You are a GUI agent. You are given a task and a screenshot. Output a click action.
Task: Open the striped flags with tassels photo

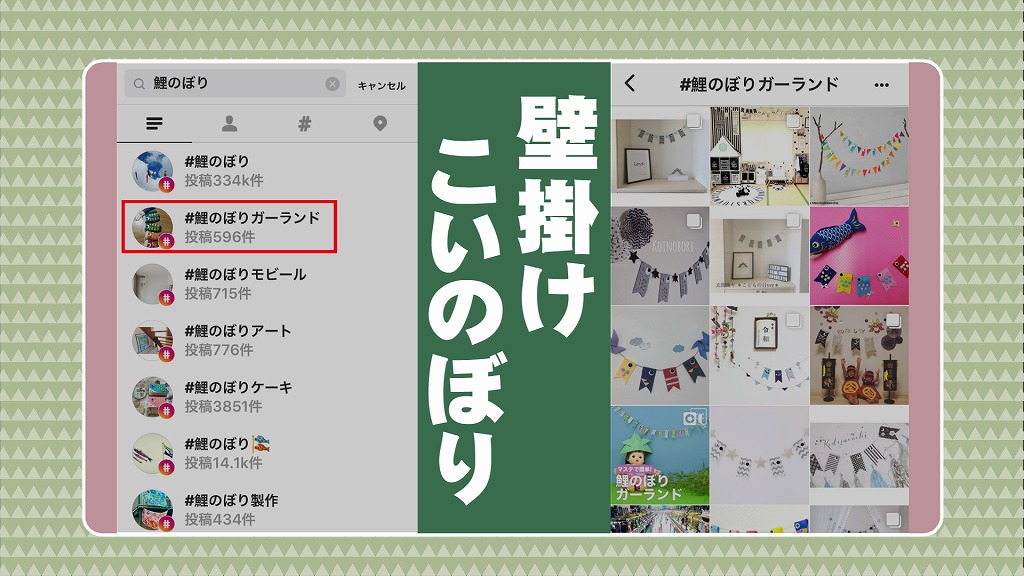click(x=859, y=455)
